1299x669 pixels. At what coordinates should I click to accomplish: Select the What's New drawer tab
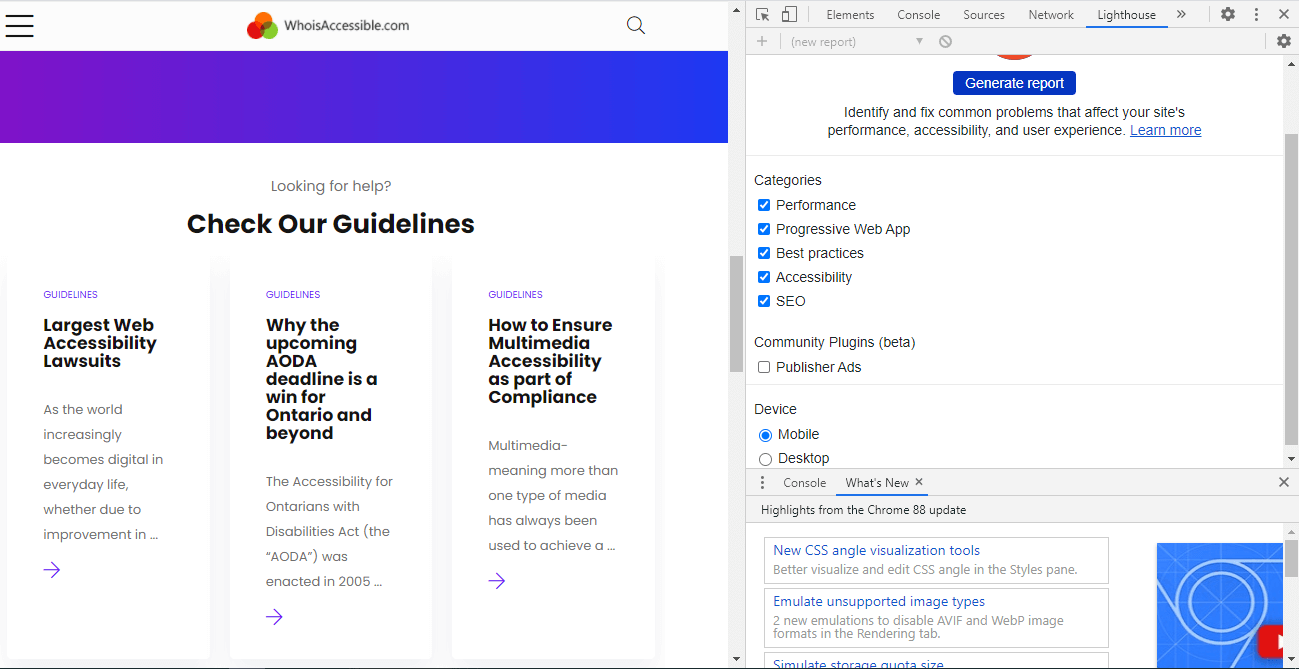click(877, 482)
